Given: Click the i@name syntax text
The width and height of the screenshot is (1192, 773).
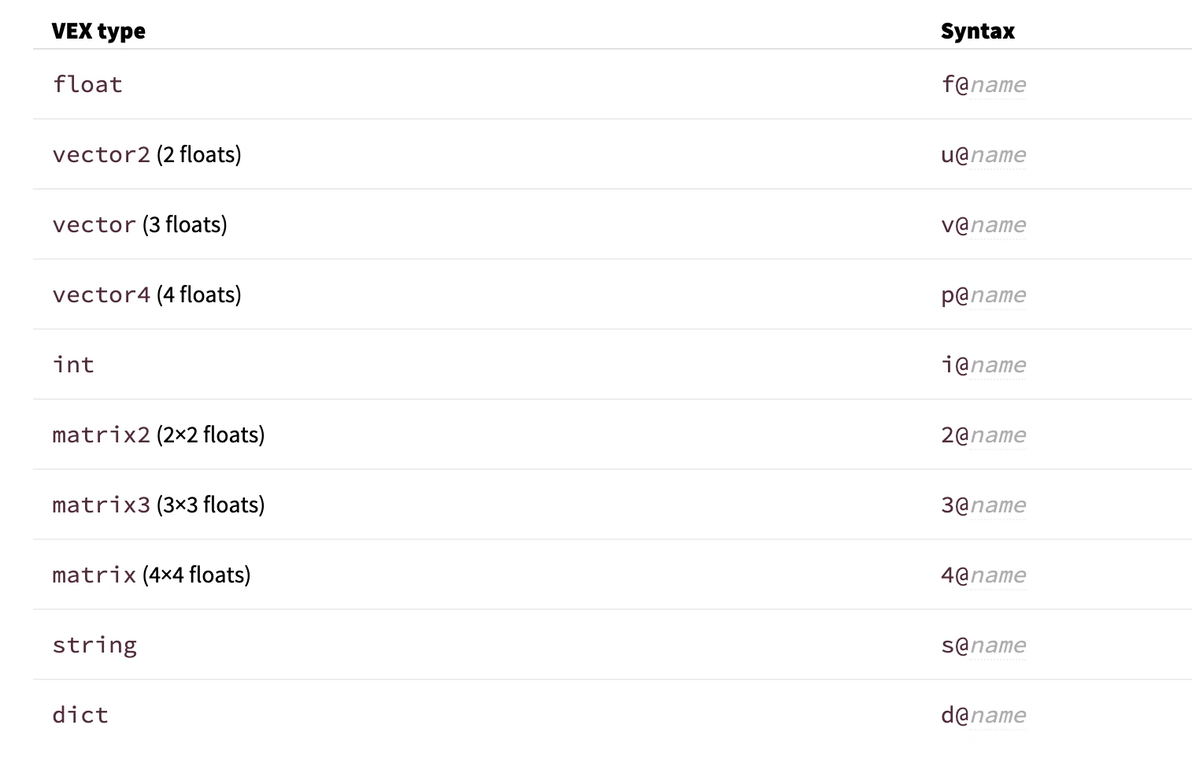Looking at the screenshot, I should [983, 365].
